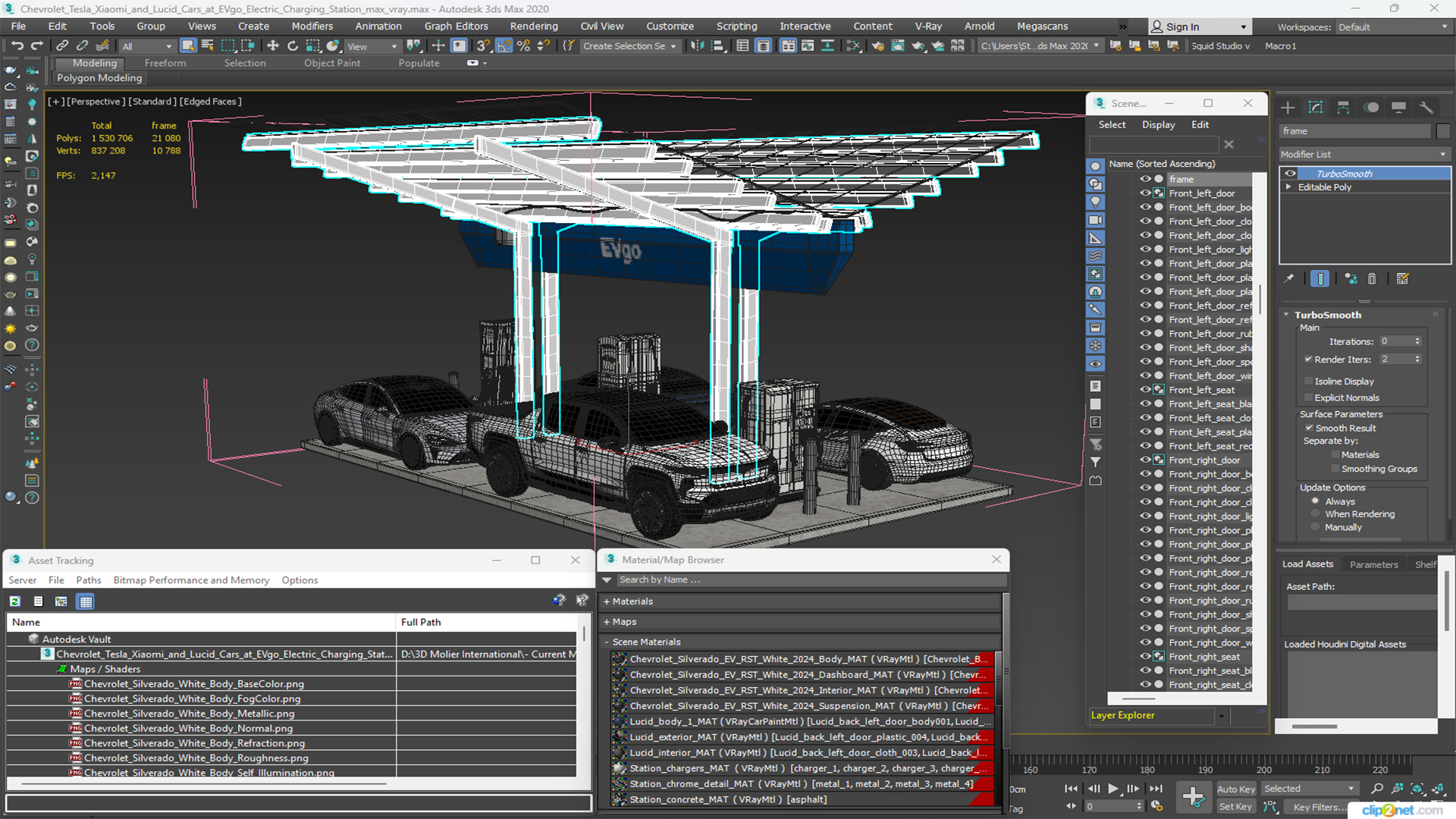Open Paths menu in Asset Tracking
The height and width of the screenshot is (819, 1456).
tap(89, 580)
